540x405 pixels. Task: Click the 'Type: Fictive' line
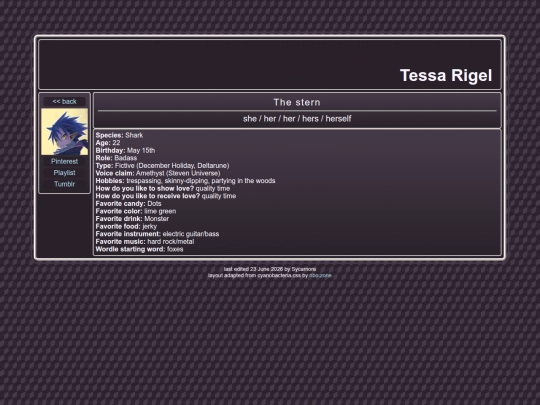pyautogui.click(x=162, y=166)
